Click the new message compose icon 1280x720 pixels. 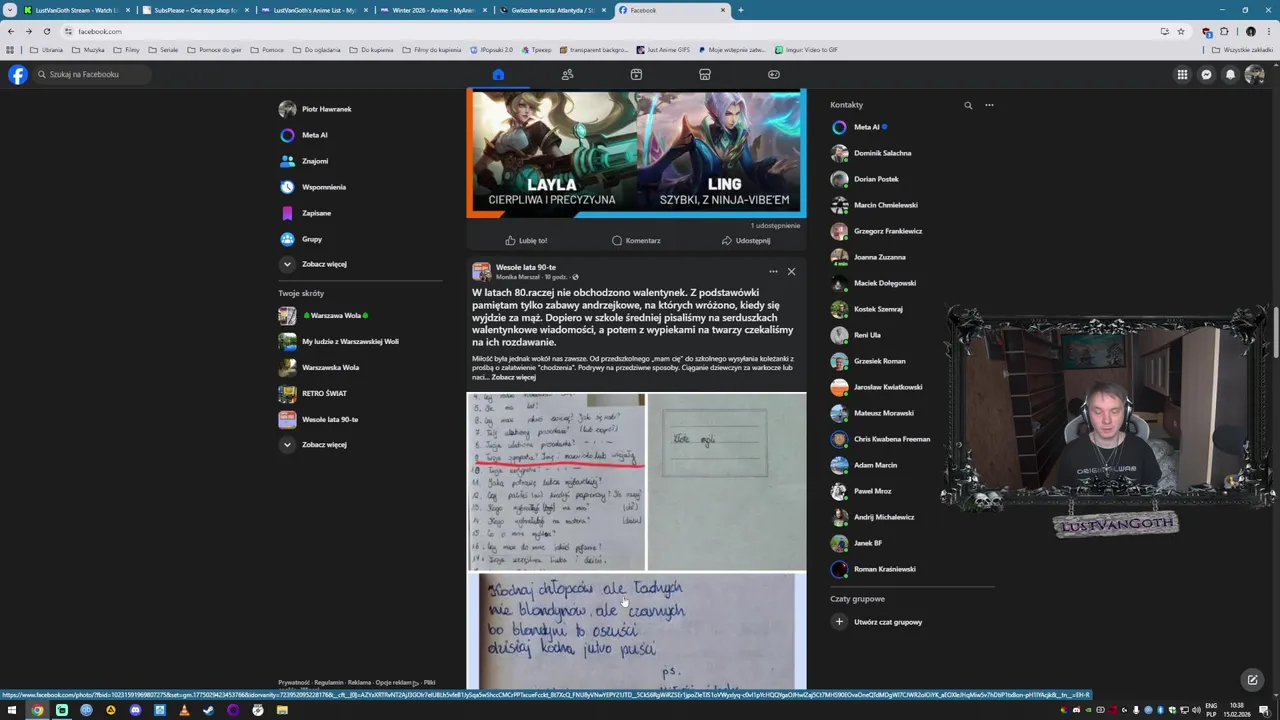1252,680
